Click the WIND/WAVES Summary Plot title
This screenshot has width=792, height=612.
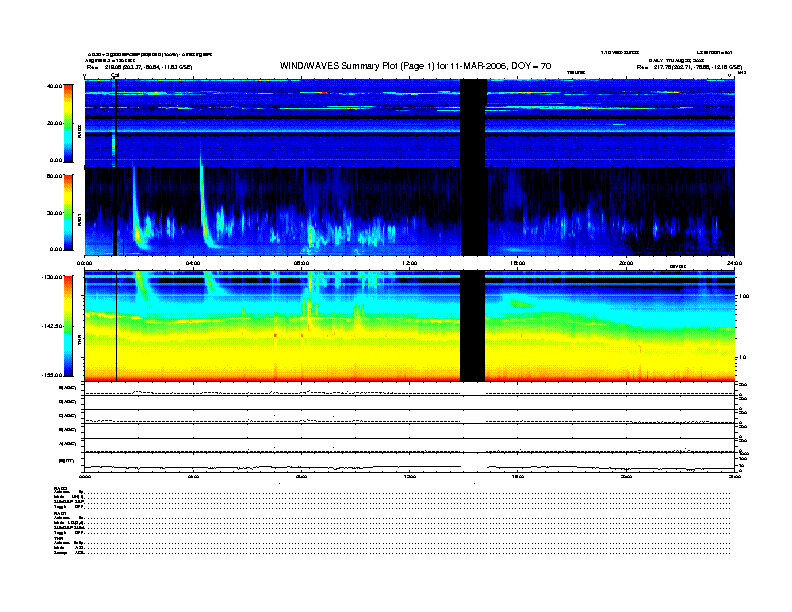click(x=415, y=66)
